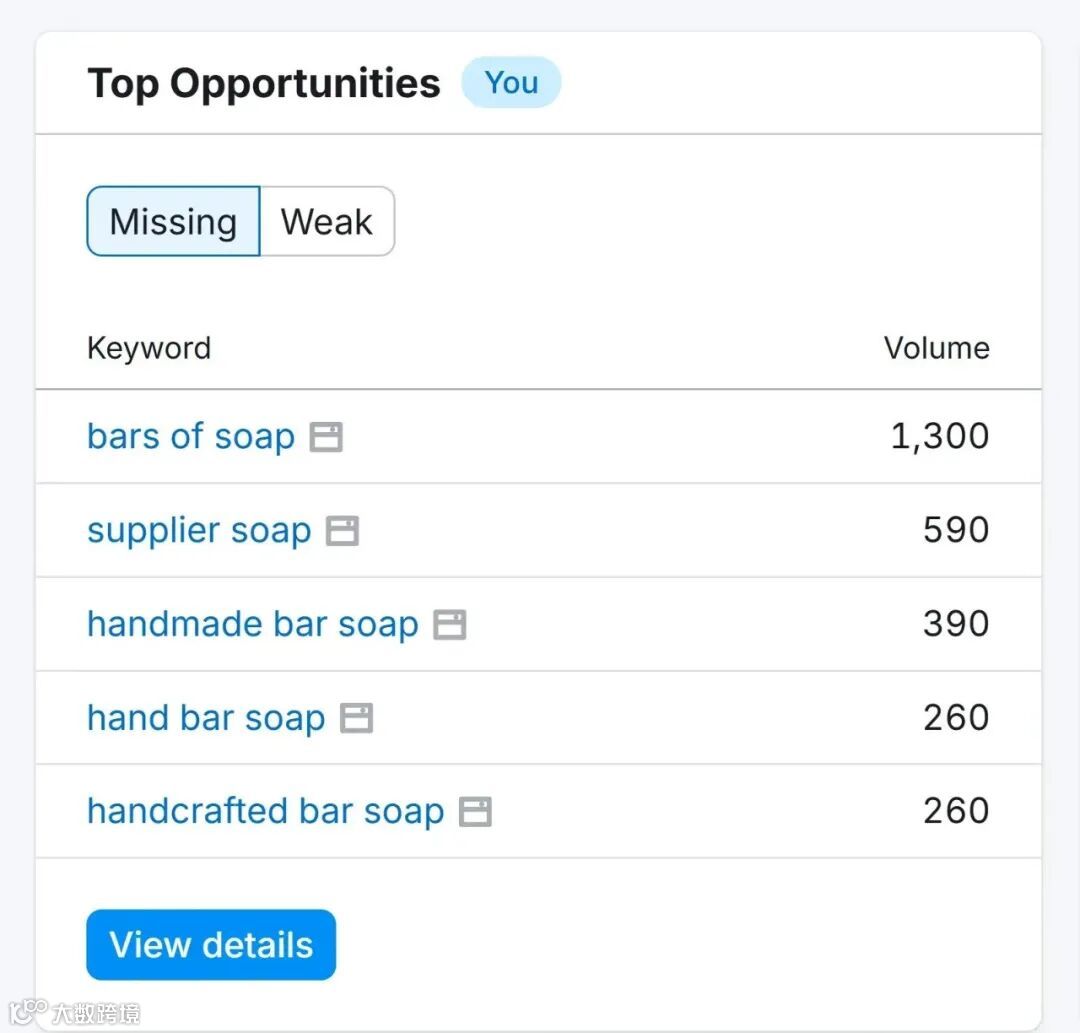Click SERP icon beside handcrafted bar soap
This screenshot has width=1080, height=1033.
pyautogui.click(x=475, y=812)
